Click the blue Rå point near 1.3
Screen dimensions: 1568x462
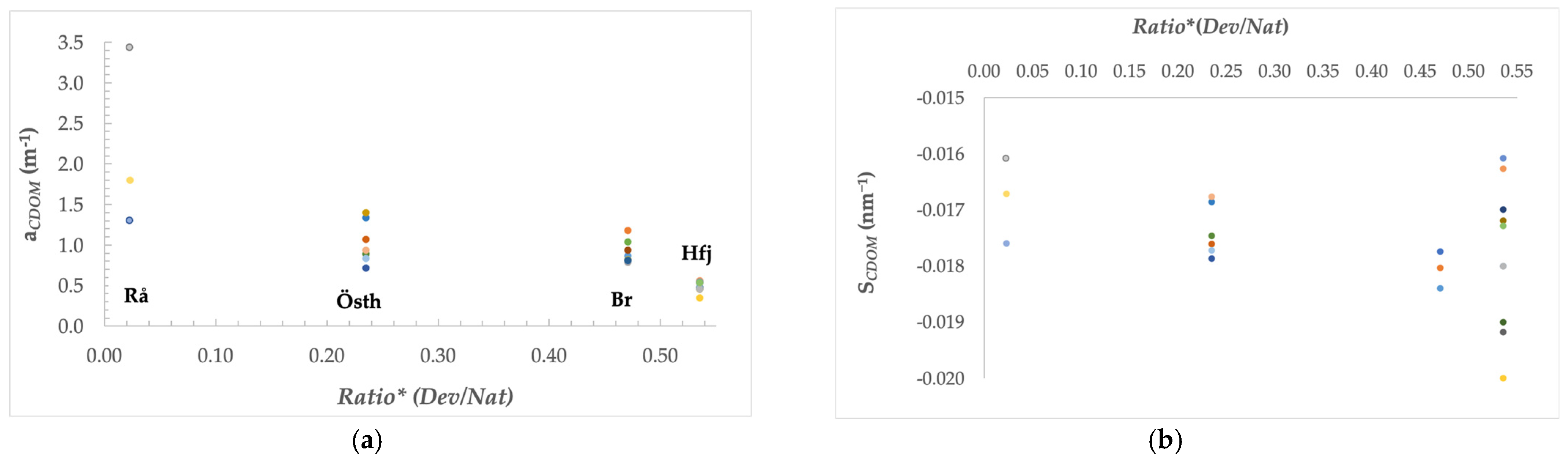coord(129,220)
